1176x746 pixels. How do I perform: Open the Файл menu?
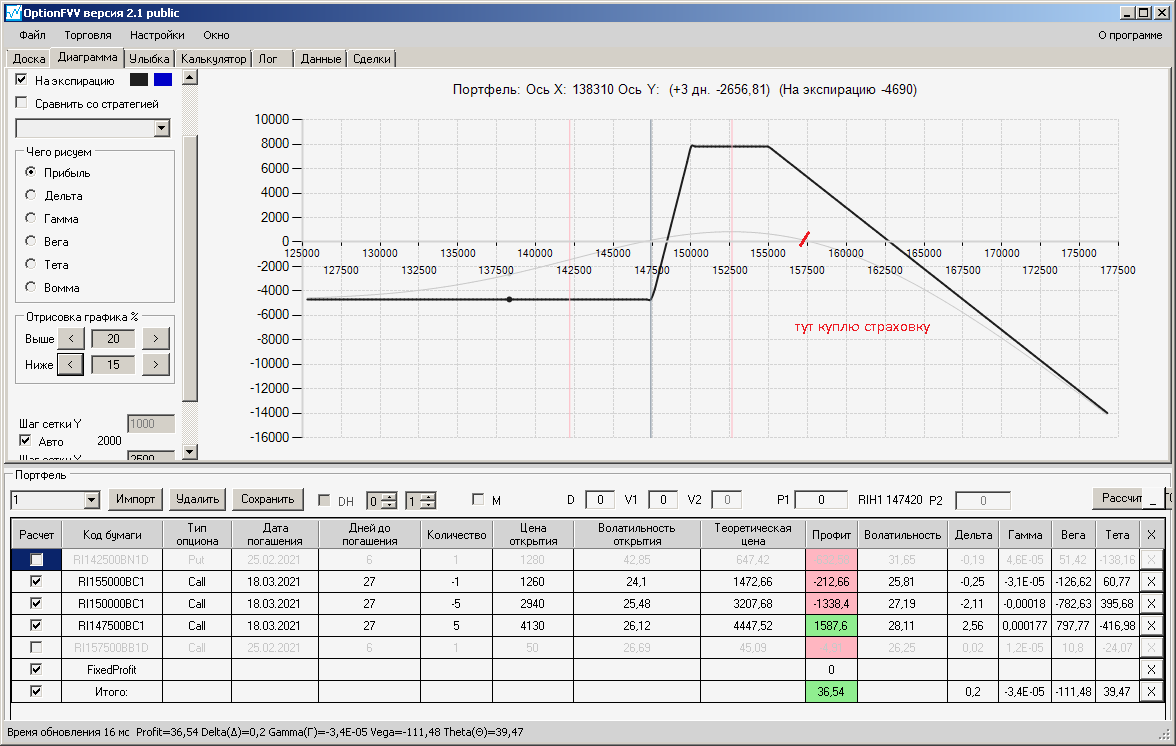click(32, 35)
